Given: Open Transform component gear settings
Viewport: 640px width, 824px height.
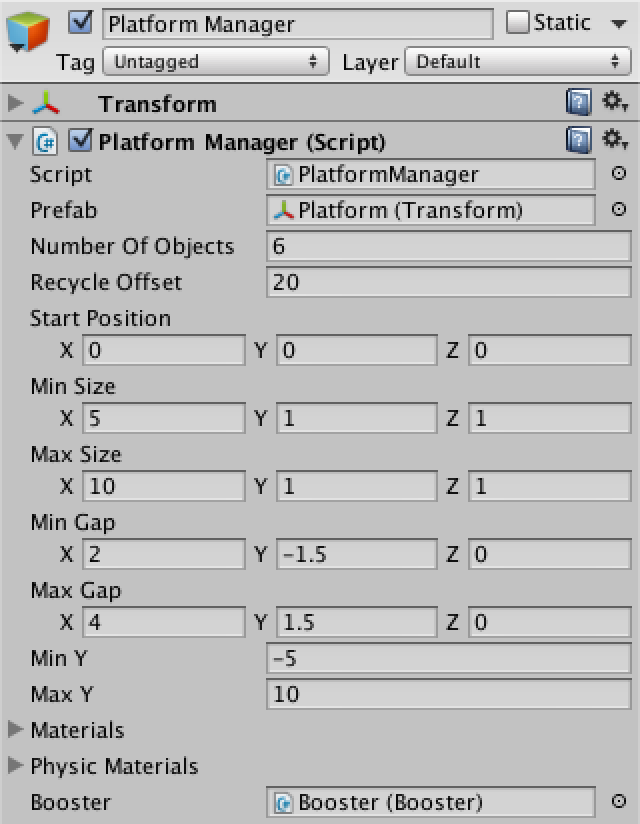Looking at the screenshot, I should point(614,101).
